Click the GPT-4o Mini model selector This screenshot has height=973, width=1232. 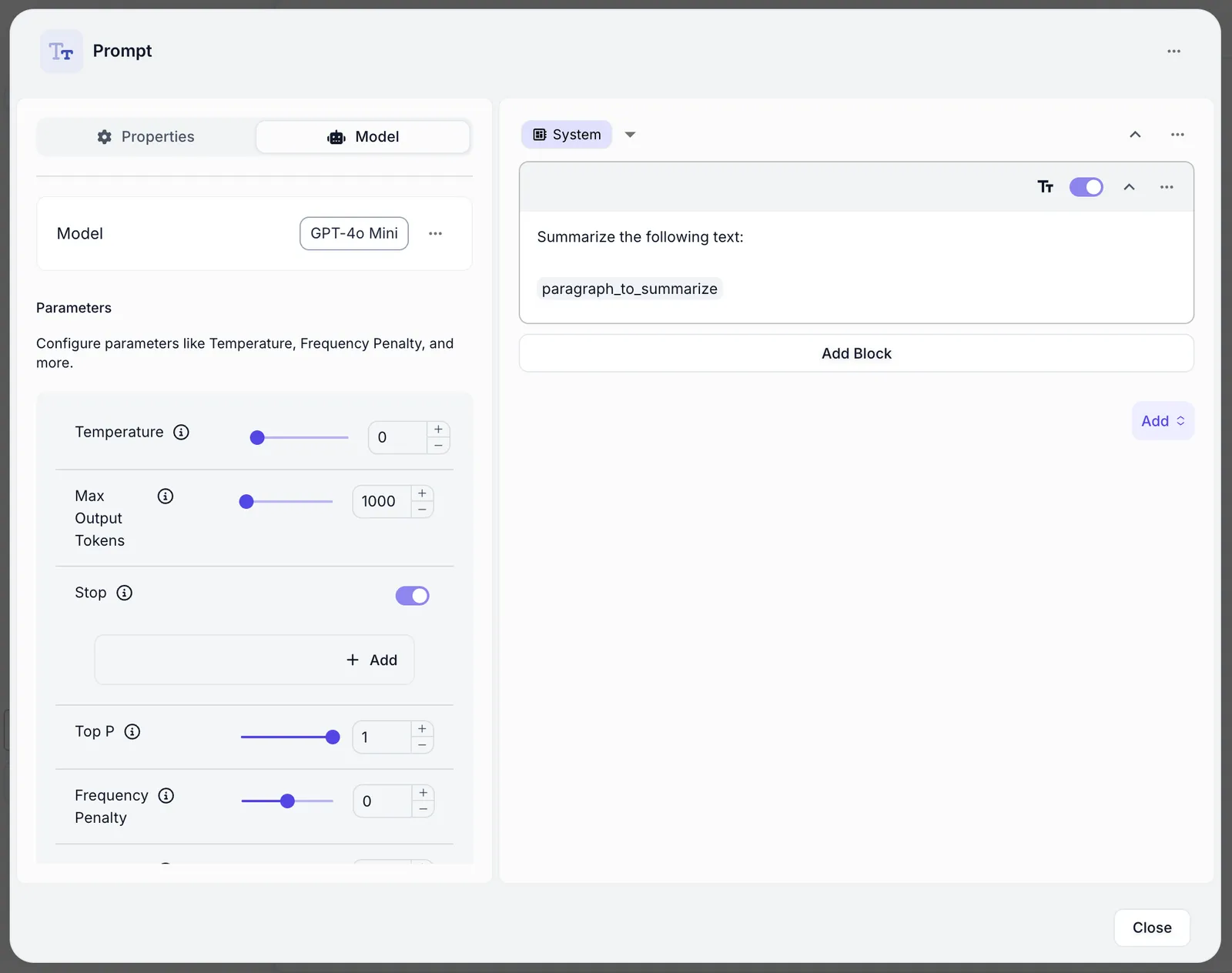pyautogui.click(x=354, y=233)
